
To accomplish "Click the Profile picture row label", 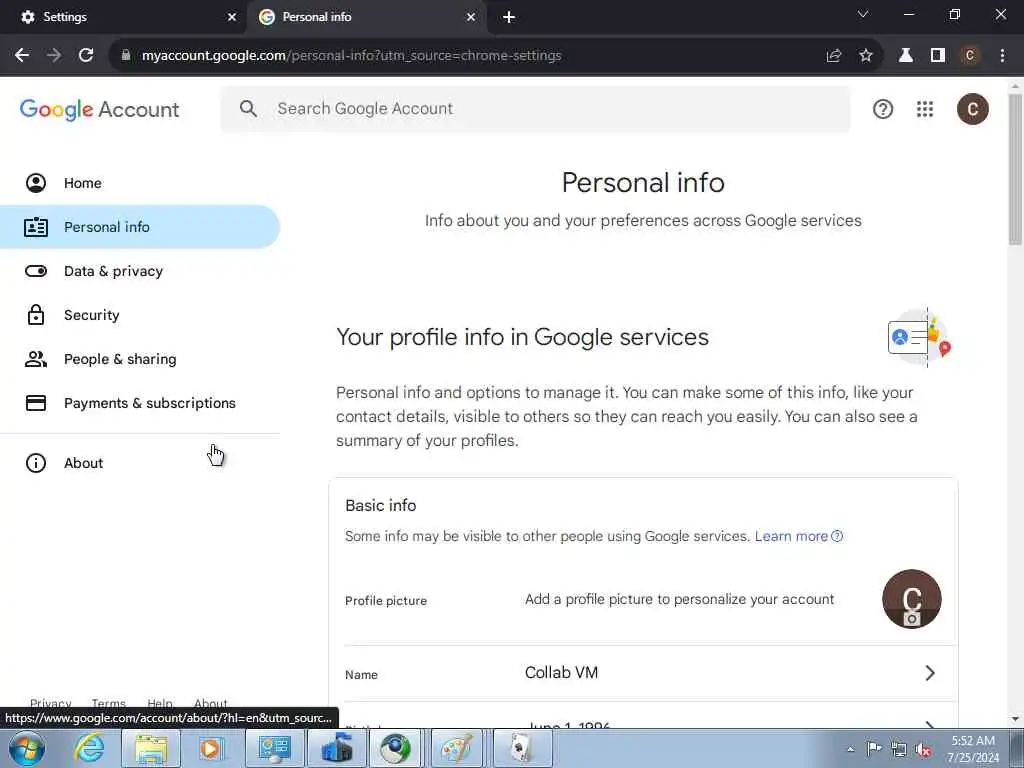I will (x=386, y=601).
